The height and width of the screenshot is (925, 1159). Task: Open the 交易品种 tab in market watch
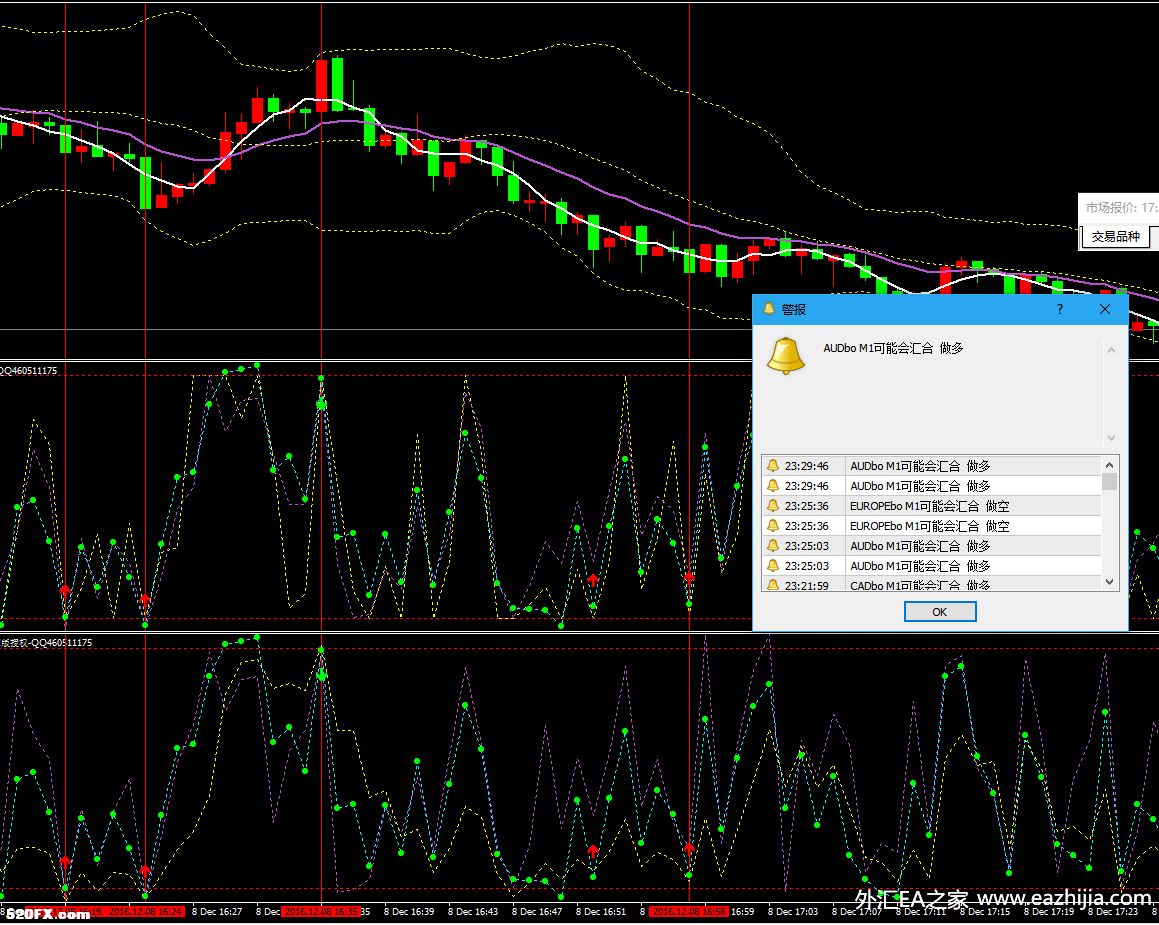click(x=1115, y=237)
